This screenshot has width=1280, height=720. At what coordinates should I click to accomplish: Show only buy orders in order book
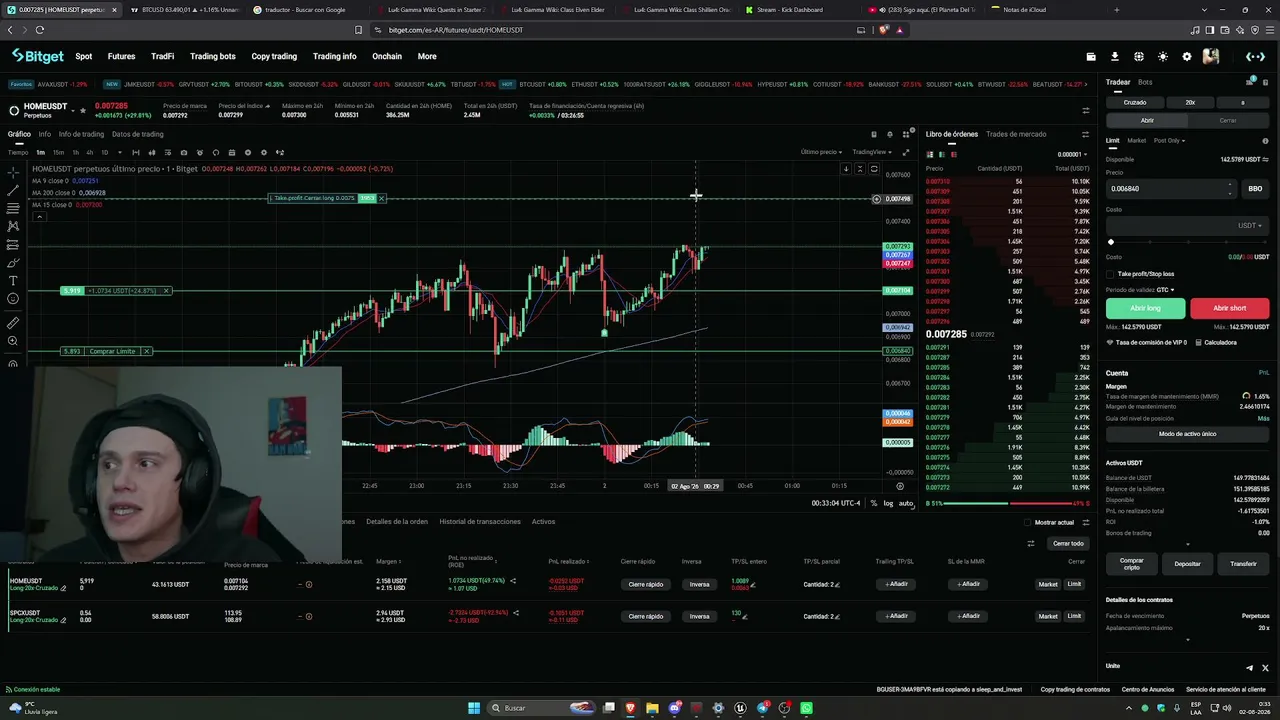942,154
